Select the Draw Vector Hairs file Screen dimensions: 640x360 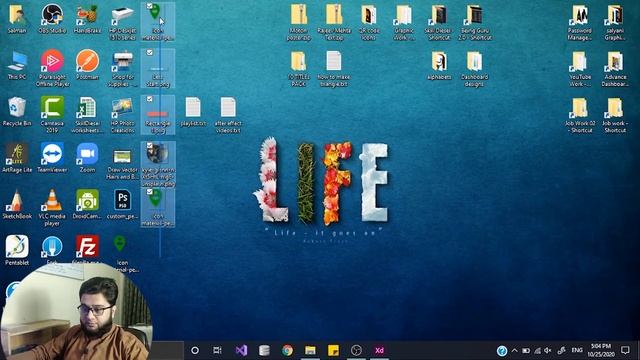(x=122, y=165)
